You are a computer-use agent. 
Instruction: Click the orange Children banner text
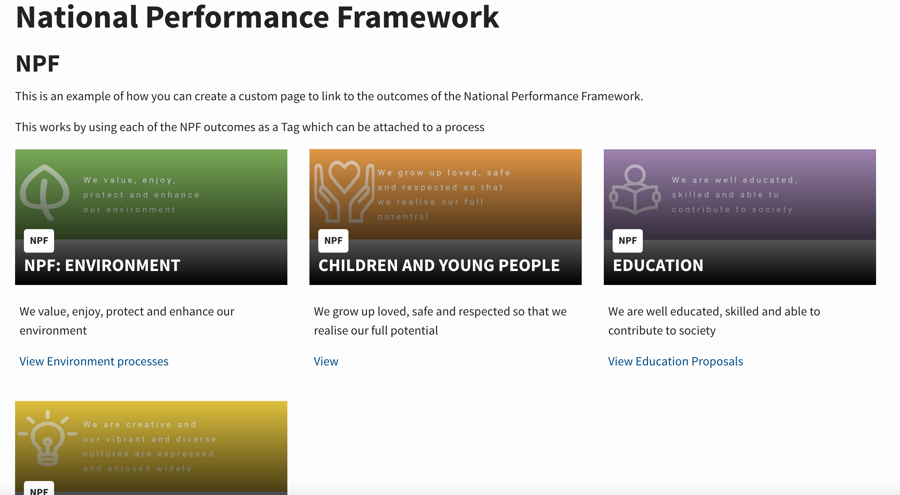[443, 194]
